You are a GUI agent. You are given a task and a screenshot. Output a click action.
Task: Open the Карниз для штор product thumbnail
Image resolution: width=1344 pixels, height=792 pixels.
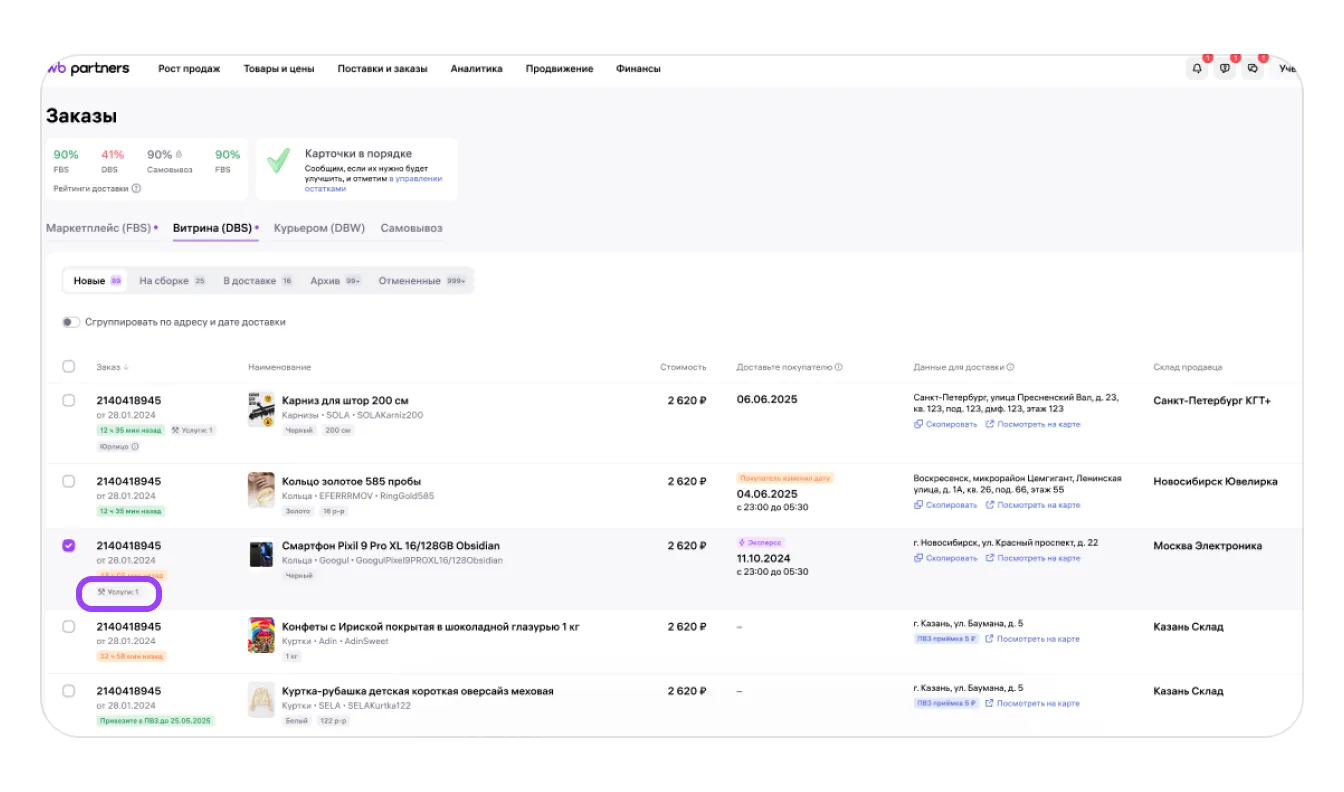(x=261, y=409)
